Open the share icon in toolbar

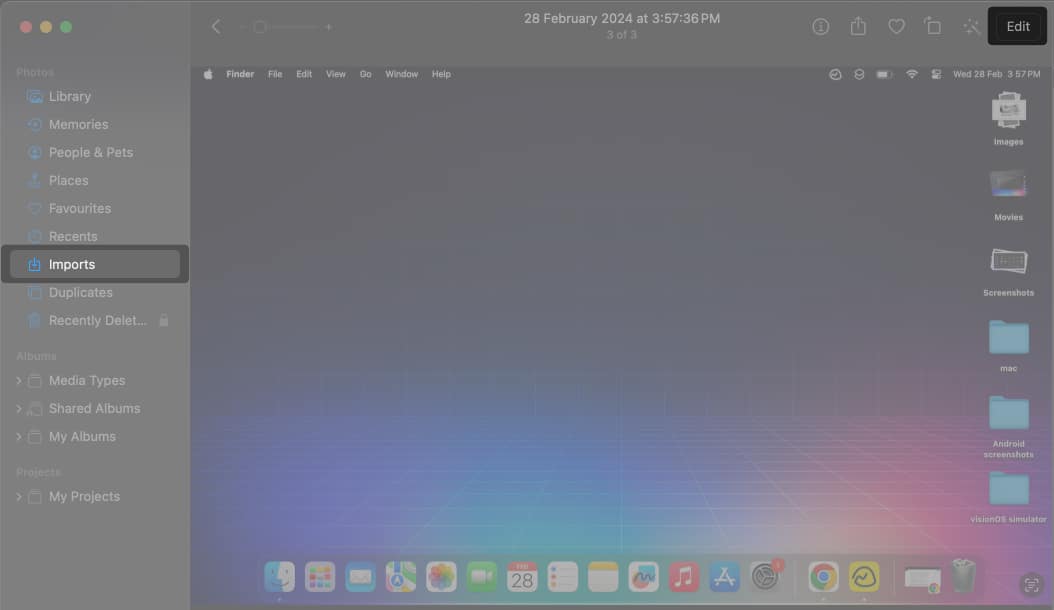click(858, 26)
